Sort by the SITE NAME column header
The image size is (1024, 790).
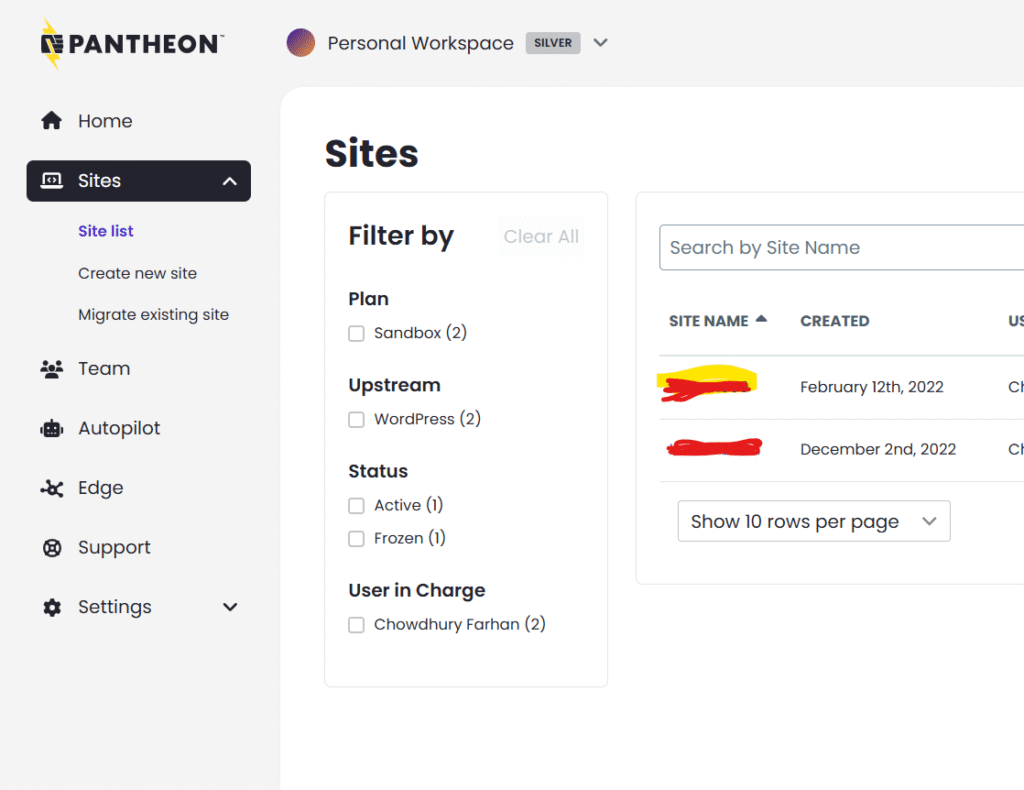709,321
